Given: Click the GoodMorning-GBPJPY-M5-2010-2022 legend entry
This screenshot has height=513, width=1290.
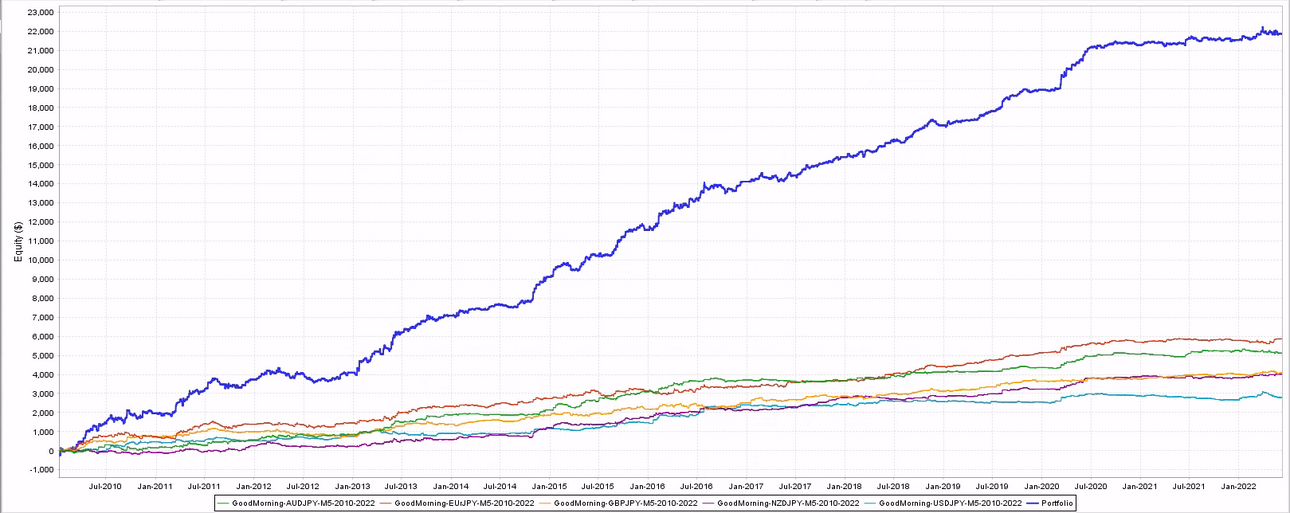Looking at the screenshot, I should click(x=617, y=503).
